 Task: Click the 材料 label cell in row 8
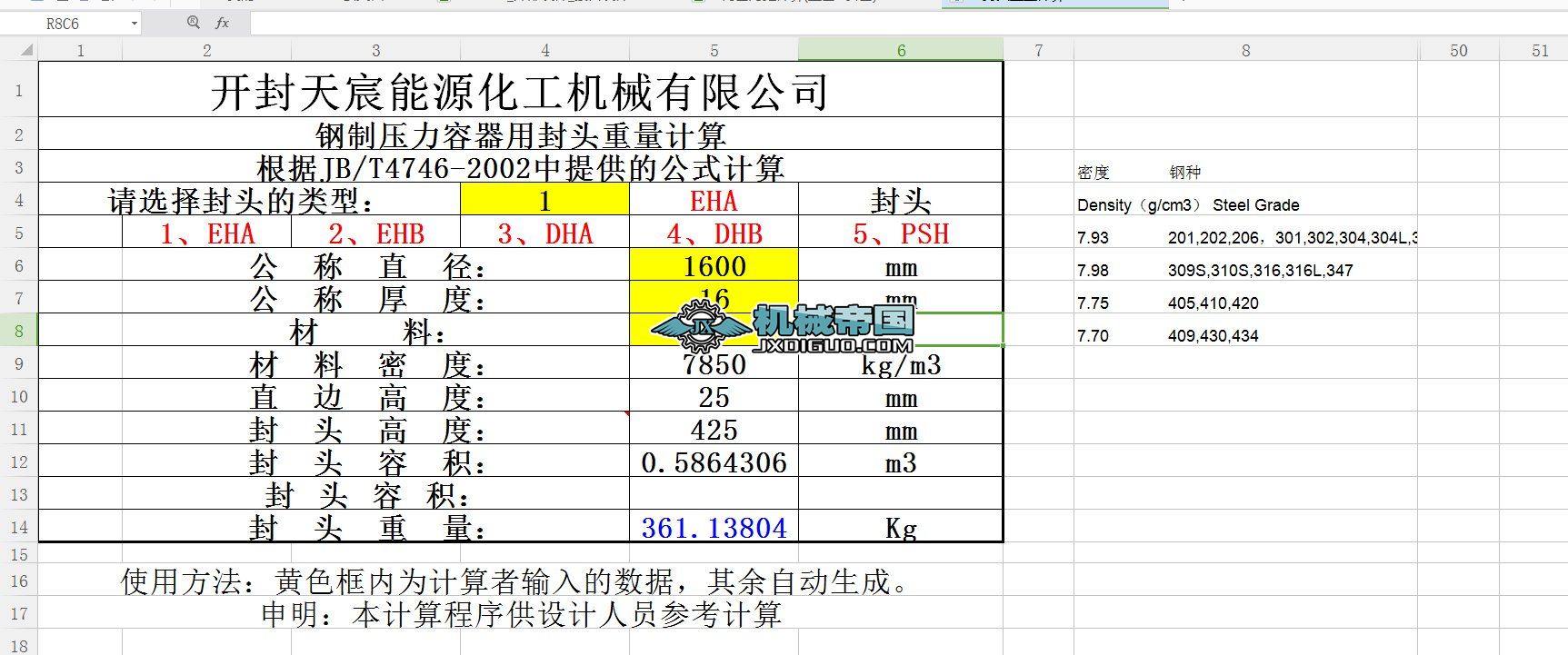tap(375, 331)
